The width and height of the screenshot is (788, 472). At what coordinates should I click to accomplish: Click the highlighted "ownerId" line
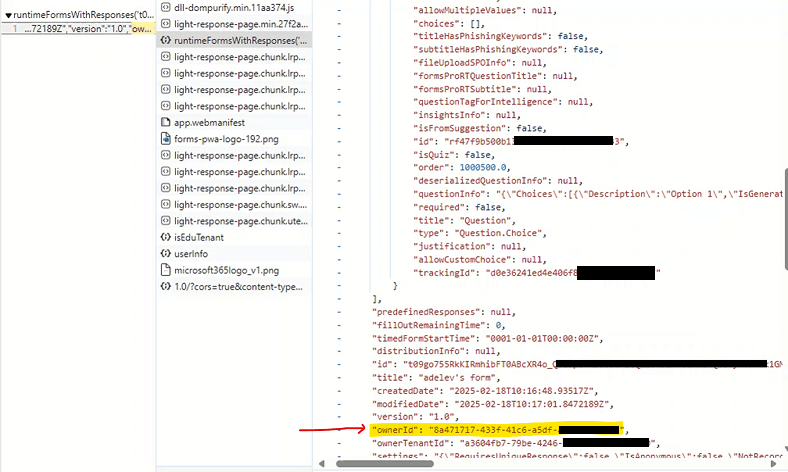[x=498, y=430]
